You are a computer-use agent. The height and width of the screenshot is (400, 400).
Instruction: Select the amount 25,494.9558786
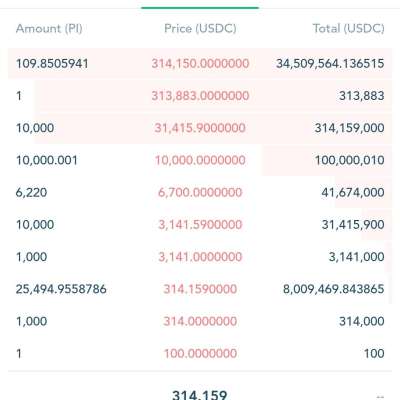pos(61,289)
